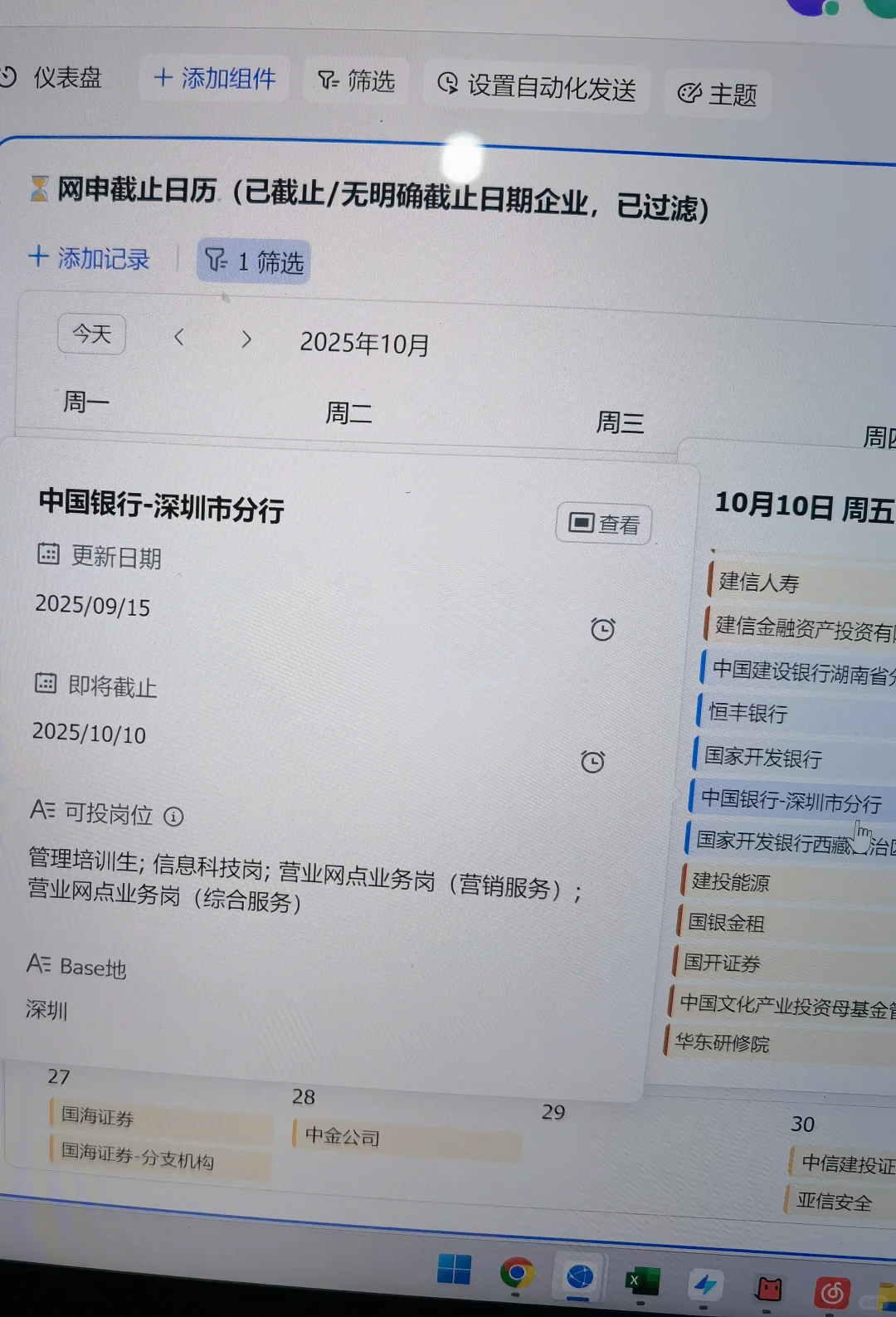896x1317 pixels.
Task: Click the hourglass icon before 网申截止日历
Action: click(x=39, y=188)
